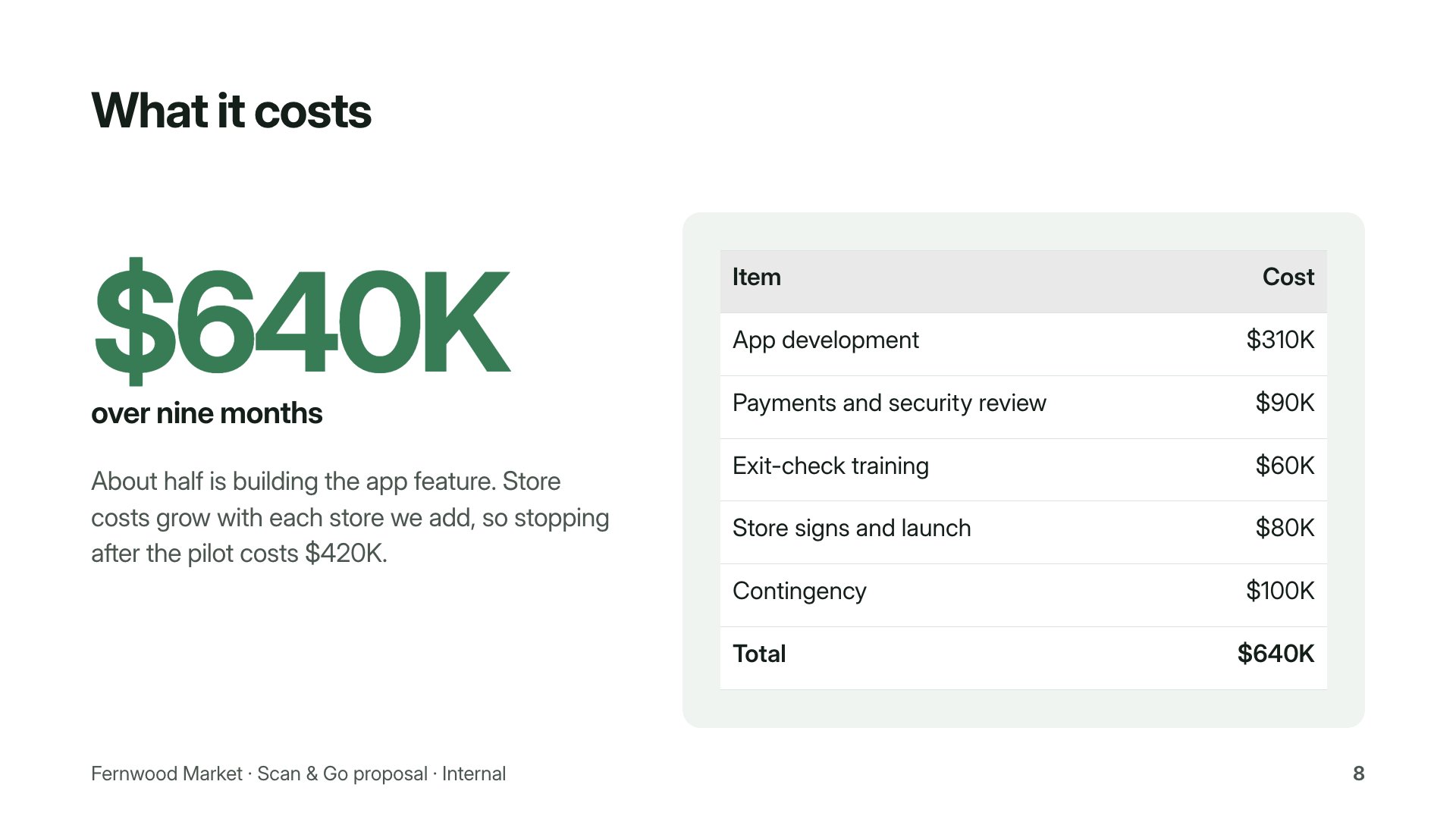The width and height of the screenshot is (1456, 819).
Task: Select the 'App development' row label
Action: [825, 340]
